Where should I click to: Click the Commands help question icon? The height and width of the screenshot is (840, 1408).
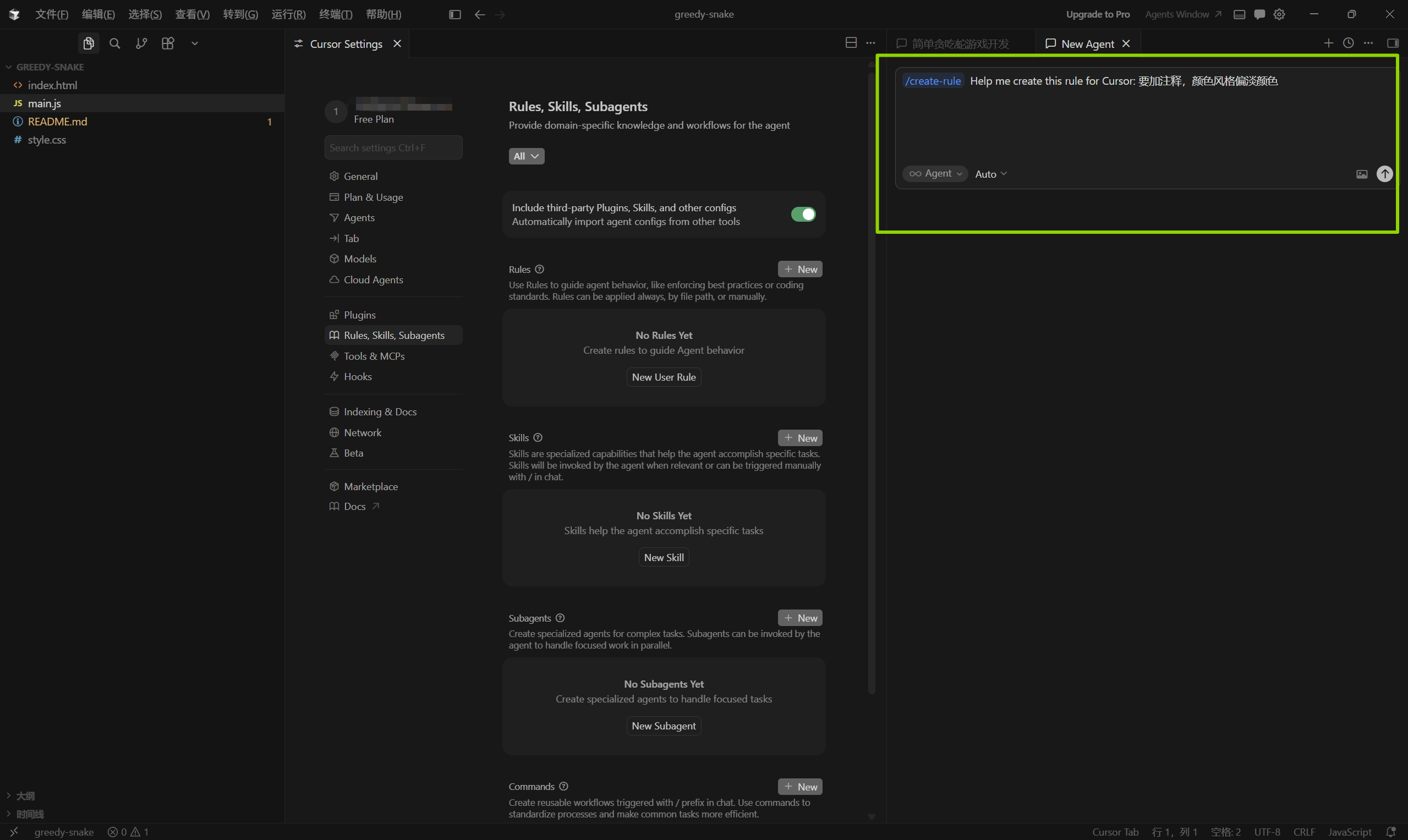point(563,786)
